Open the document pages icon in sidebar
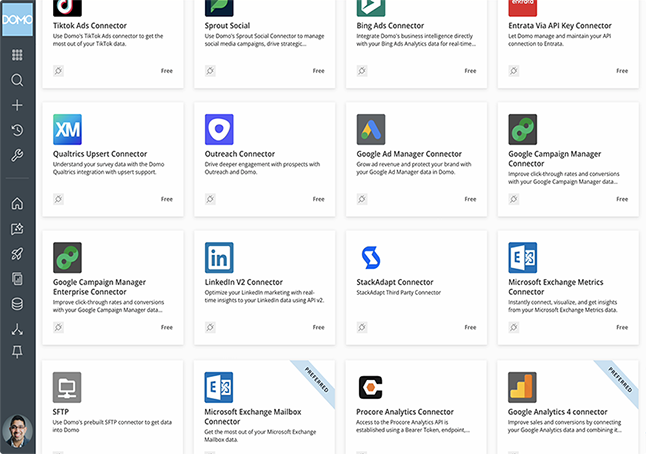Image resolution: width=646 pixels, height=454 pixels. [17, 279]
